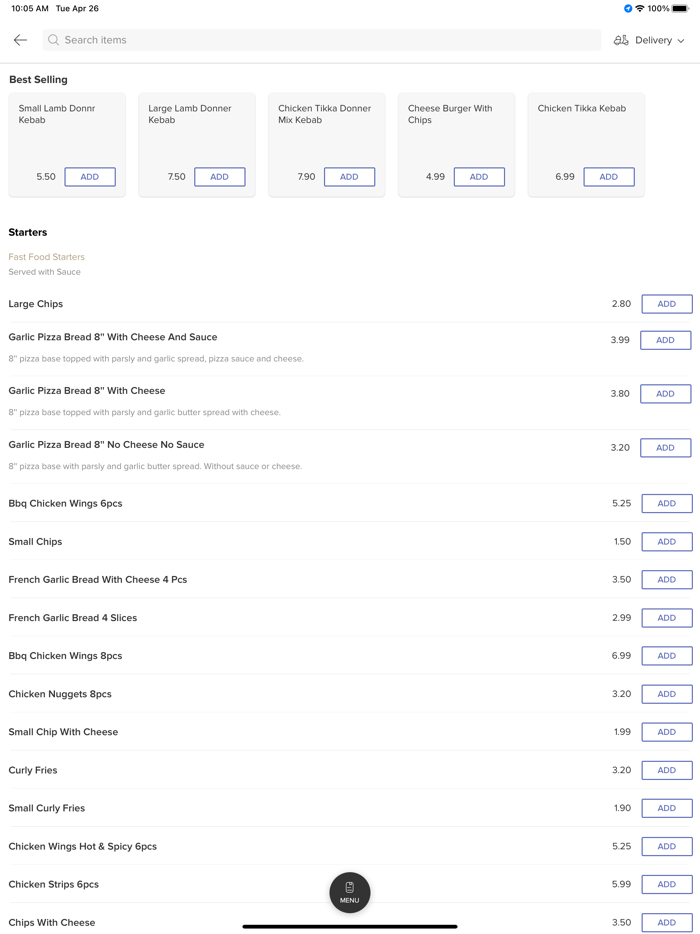Click the Tue Apr 26 date
Screen dimensions: 700x934
(x=77, y=8)
